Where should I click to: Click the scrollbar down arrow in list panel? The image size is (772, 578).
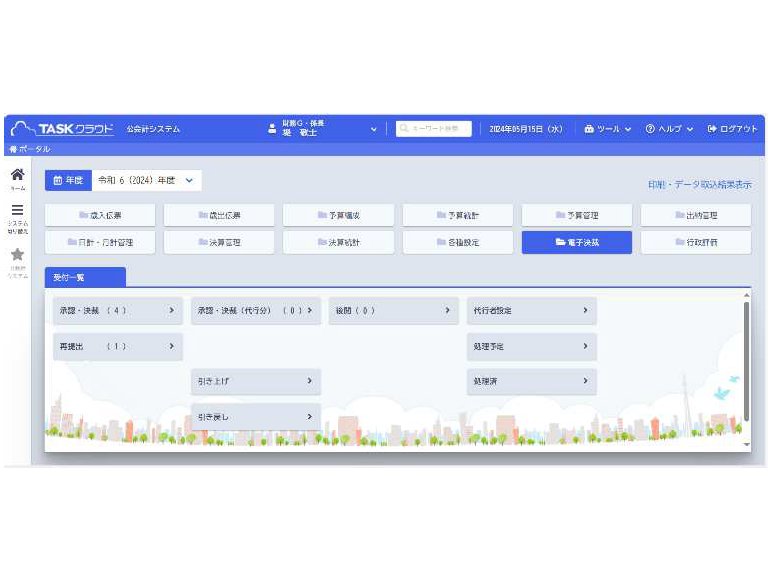click(747, 445)
